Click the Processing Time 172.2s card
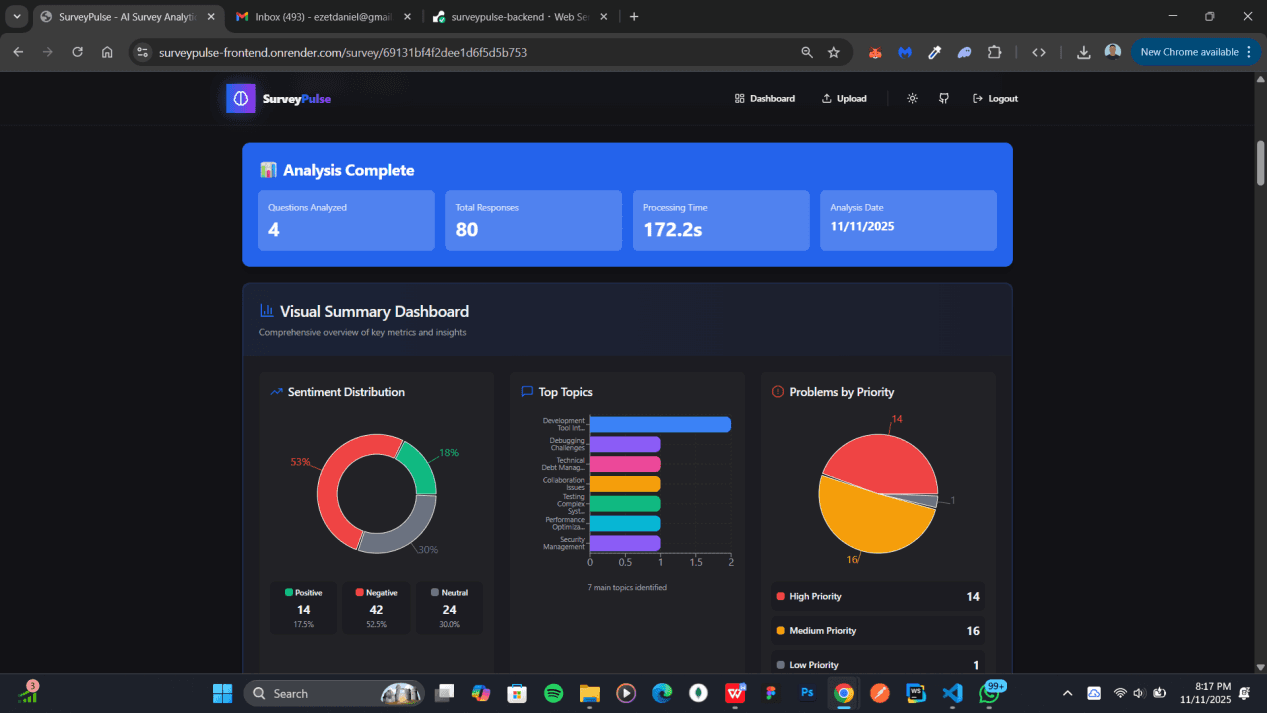The height and width of the screenshot is (713, 1267). pos(721,220)
